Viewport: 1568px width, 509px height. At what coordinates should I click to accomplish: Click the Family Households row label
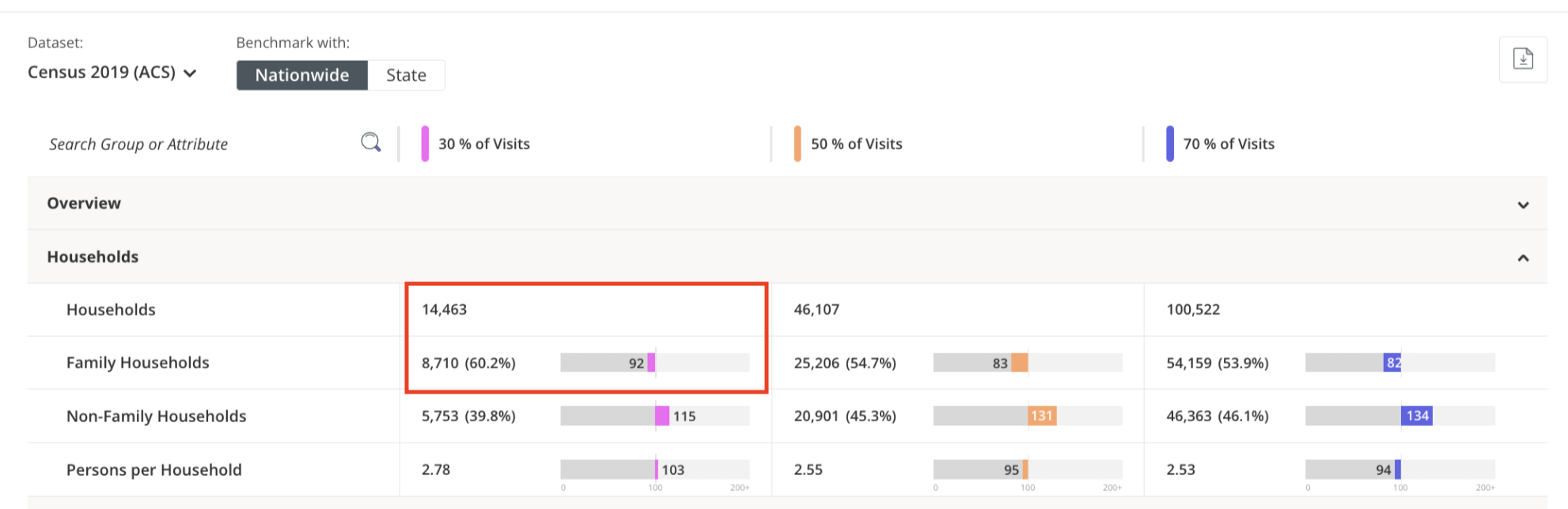click(x=138, y=363)
